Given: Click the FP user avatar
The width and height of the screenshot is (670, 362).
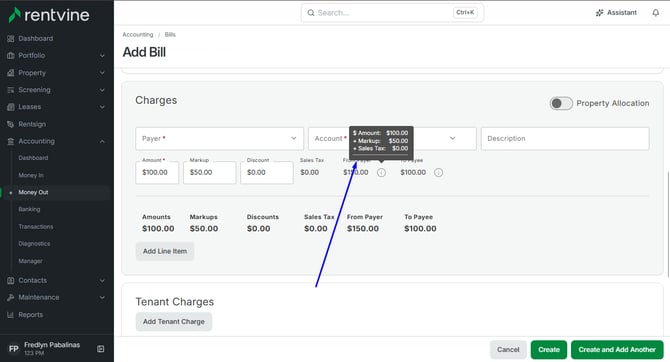Looking at the screenshot, I should tap(14, 349).
